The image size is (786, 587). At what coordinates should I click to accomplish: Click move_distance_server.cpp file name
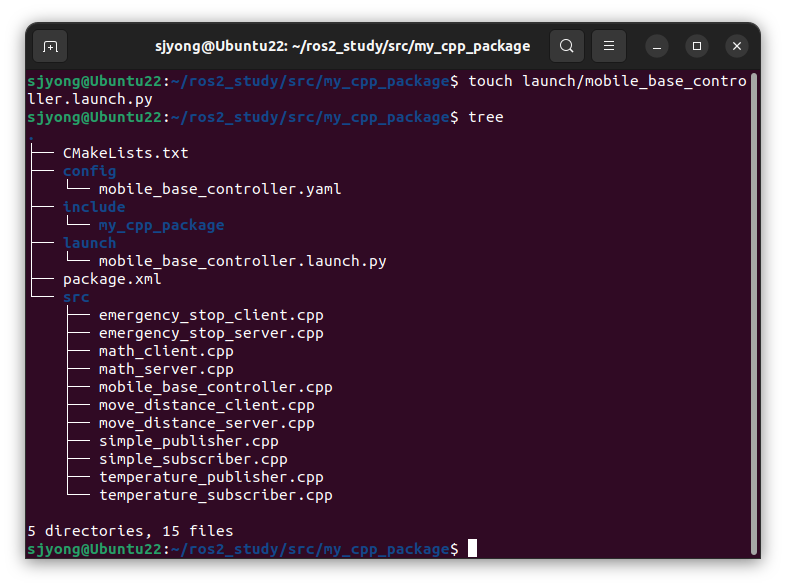point(207,423)
